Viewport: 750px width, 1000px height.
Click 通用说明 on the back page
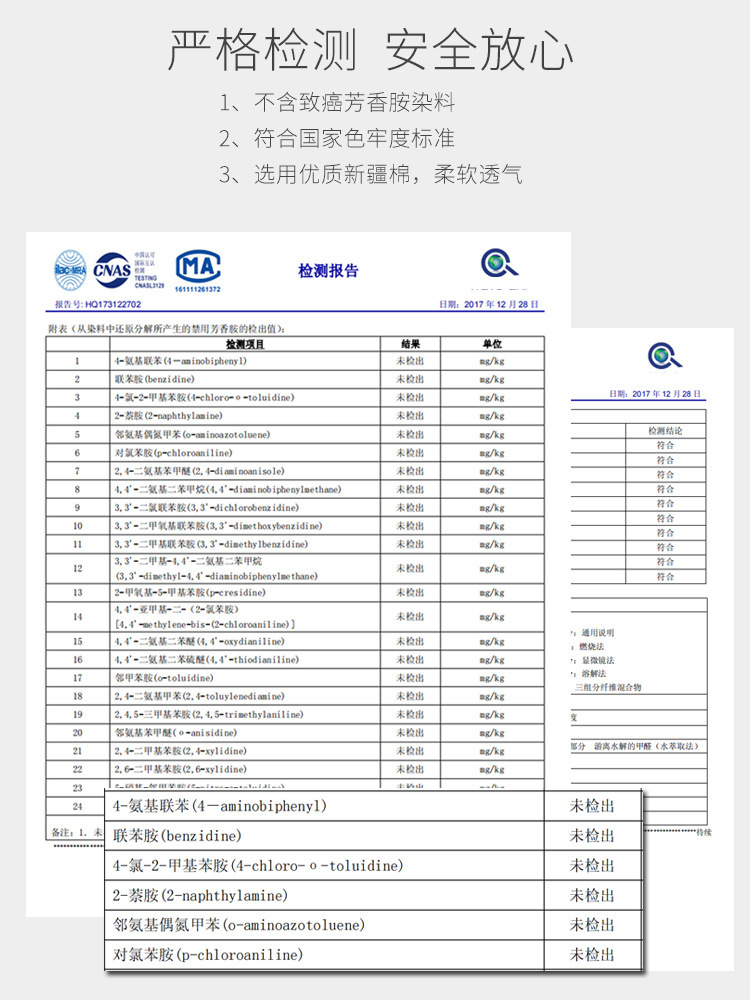(598, 633)
